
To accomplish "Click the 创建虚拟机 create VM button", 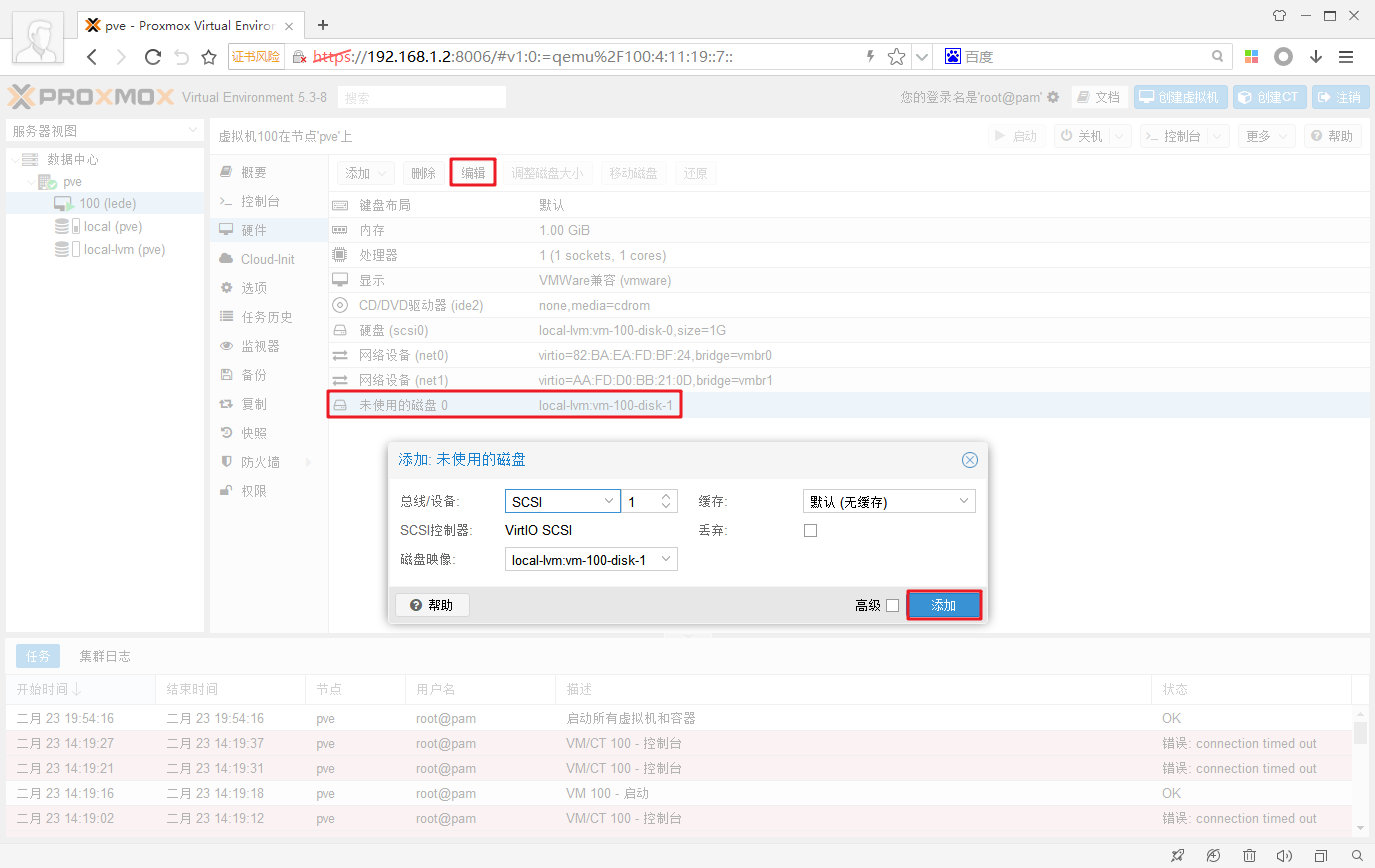I will click(x=1179, y=97).
